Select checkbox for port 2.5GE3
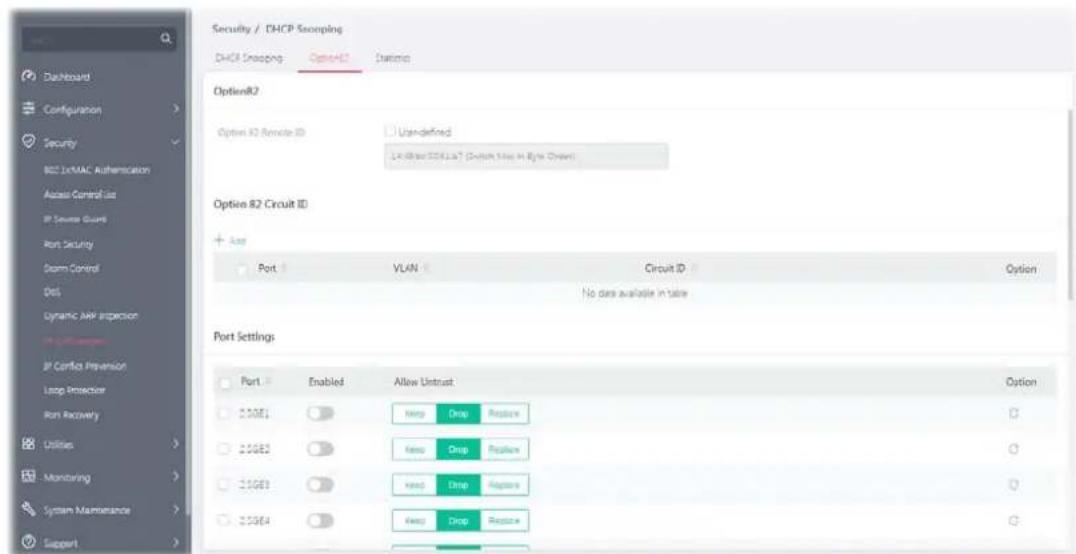This screenshot has height=554, width=1076. point(226,484)
